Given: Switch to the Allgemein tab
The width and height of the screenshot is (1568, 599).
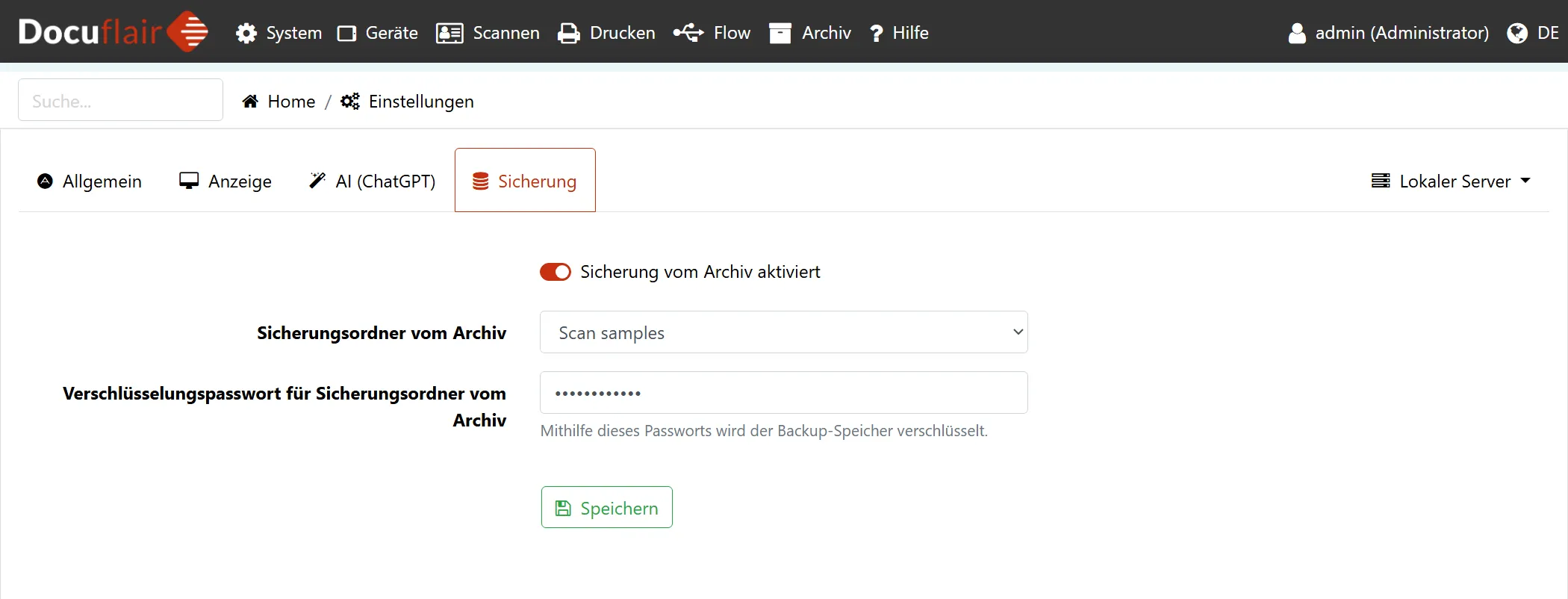Looking at the screenshot, I should (x=90, y=181).
